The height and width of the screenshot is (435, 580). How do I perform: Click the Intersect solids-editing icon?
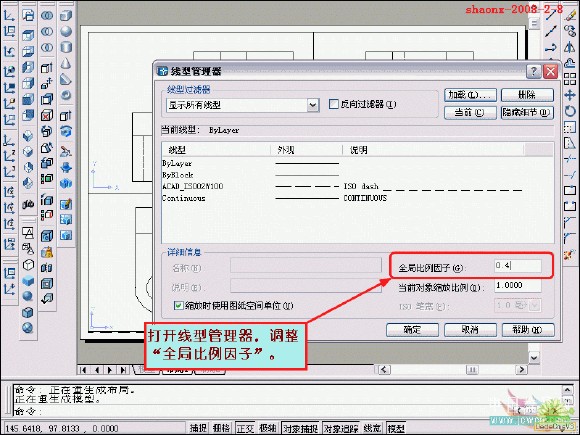[47, 47]
